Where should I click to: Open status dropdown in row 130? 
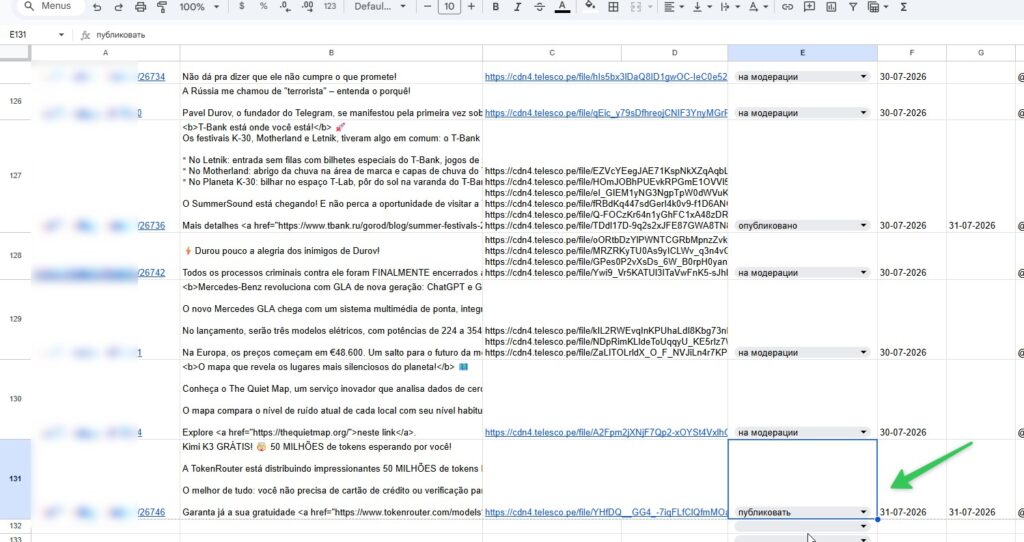pos(863,432)
